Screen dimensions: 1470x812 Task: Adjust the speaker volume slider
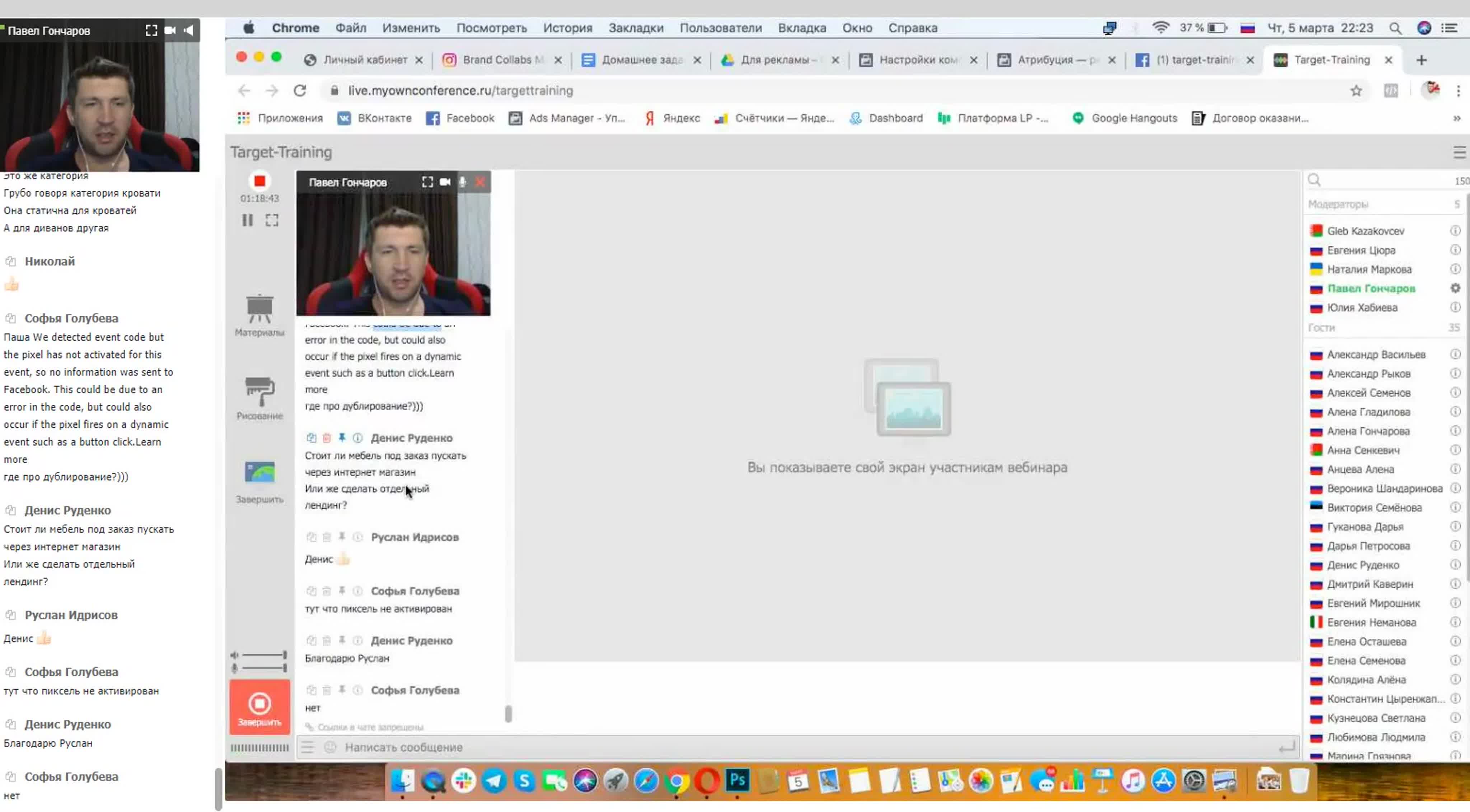point(262,655)
